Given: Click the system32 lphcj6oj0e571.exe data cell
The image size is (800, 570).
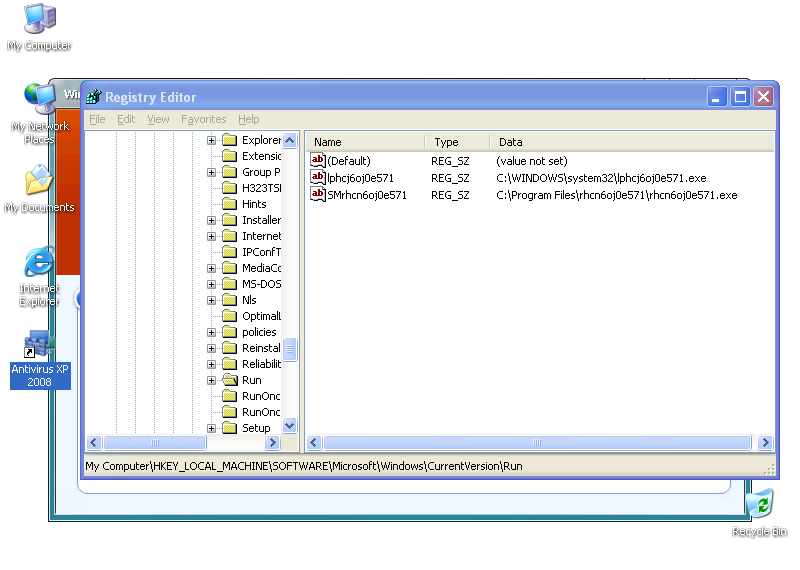Looking at the screenshot, I should pyautogui.click(x=601, y=178).
